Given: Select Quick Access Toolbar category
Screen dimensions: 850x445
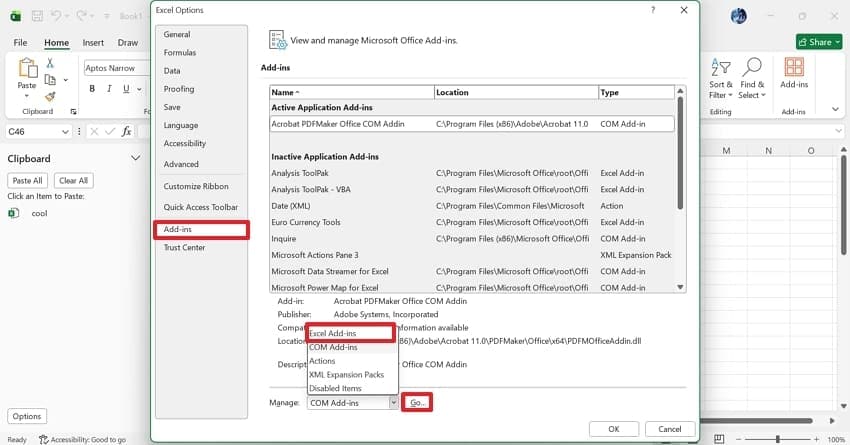Looking at the screenshot, I should click(201, 207).
